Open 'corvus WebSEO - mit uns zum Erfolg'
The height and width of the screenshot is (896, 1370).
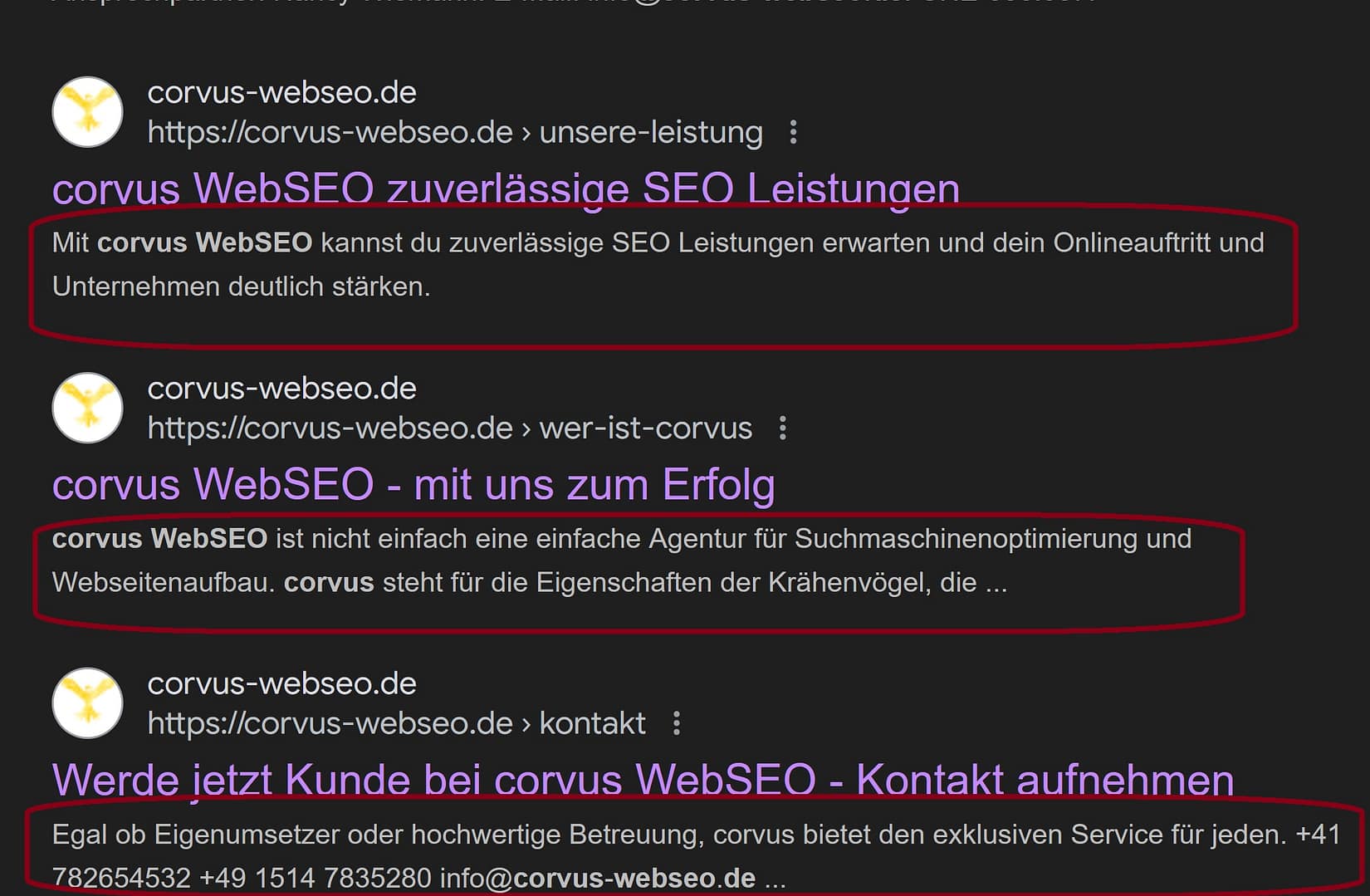tap(413, 484)
